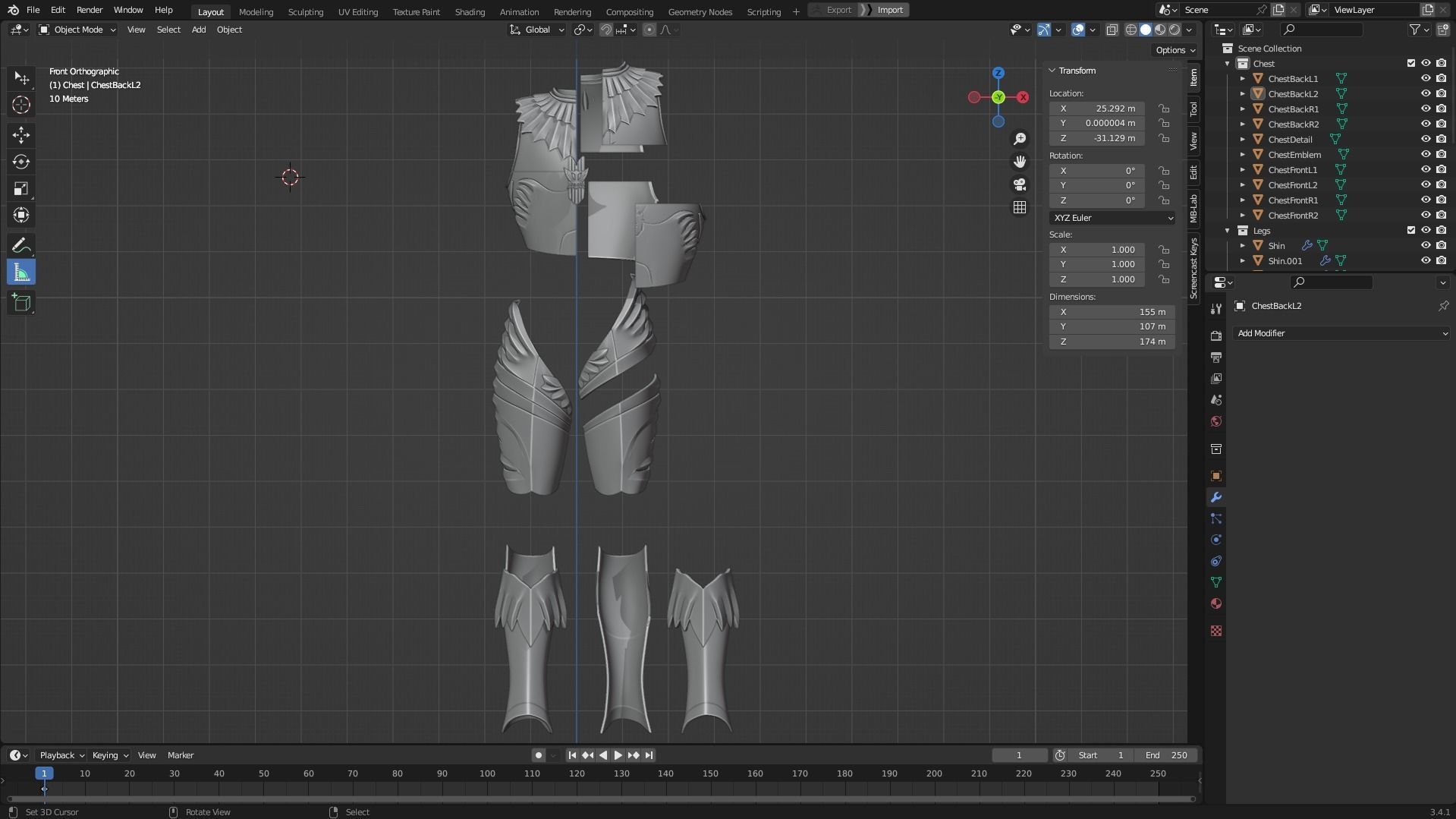Viewport: 1456px width, 819px height.
Task: Select the Measure tool
Action: click(x=21, y=272)
